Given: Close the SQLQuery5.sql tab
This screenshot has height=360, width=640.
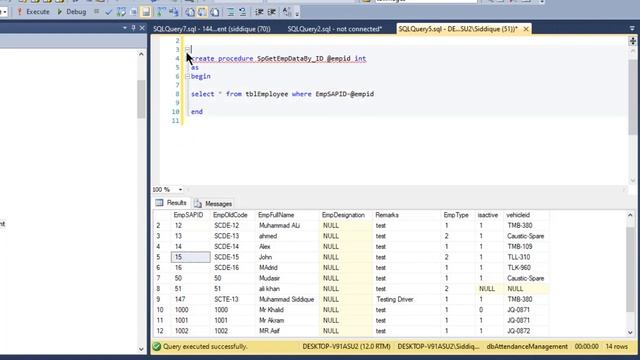Looking at the screenshot, I should [526, 29].
